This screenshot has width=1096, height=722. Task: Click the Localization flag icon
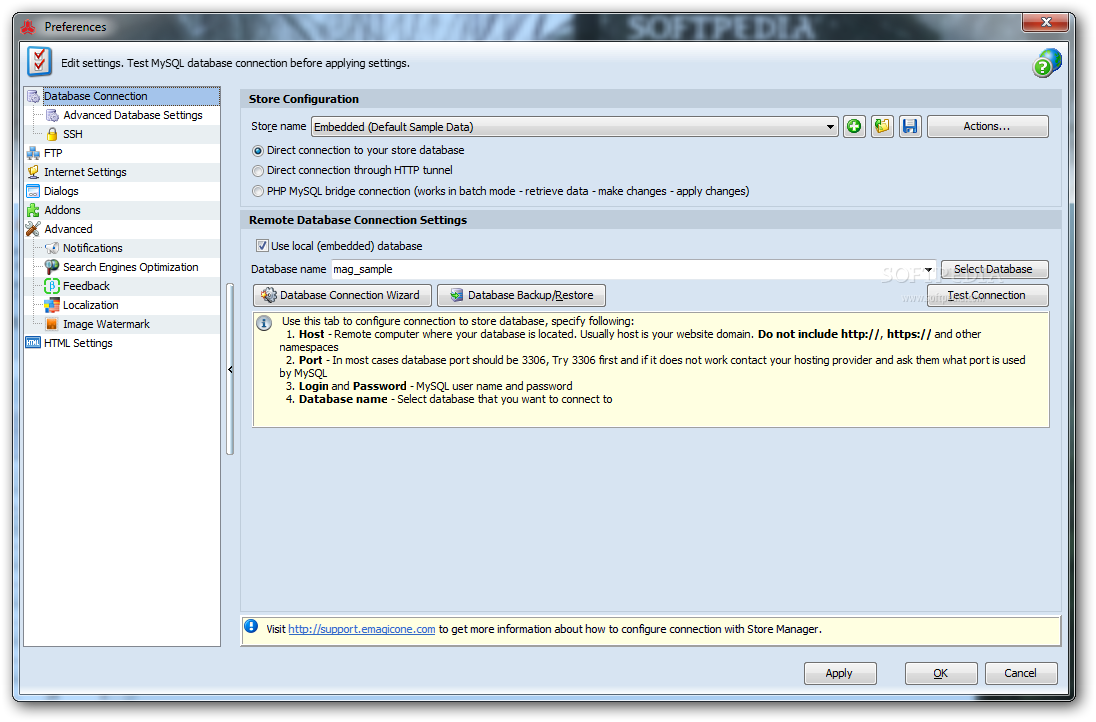pyautogui.click(x=52, y=305)
